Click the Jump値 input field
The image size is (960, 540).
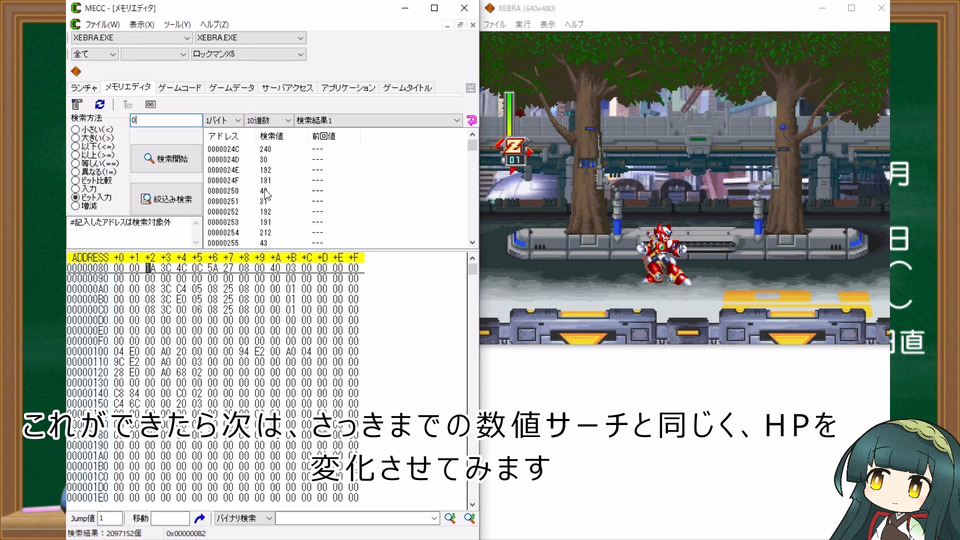pos(110,519)
